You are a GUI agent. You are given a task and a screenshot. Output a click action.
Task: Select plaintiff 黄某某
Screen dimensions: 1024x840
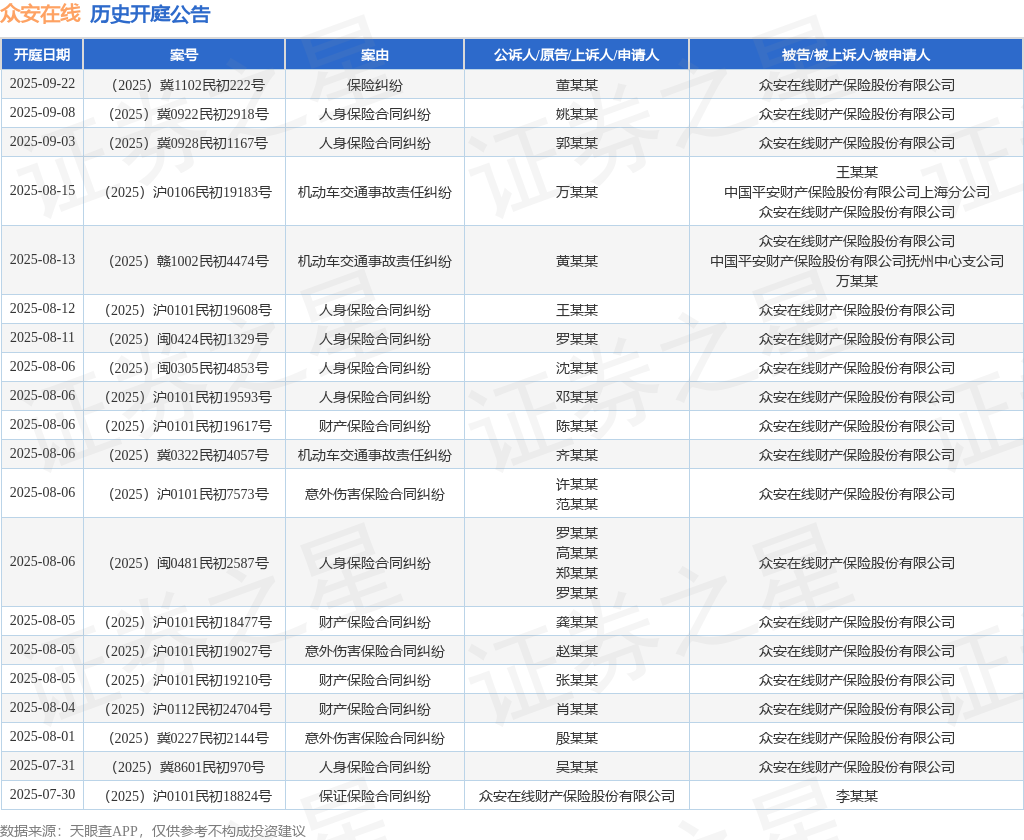[577, 261]
